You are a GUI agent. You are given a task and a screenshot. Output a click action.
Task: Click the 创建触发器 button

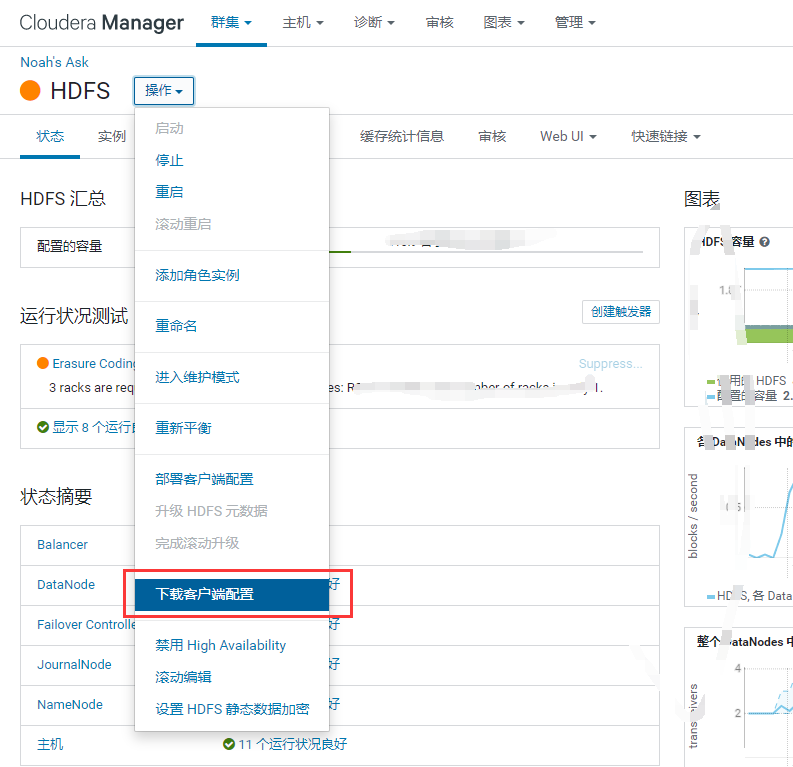(x=621, y=311)
